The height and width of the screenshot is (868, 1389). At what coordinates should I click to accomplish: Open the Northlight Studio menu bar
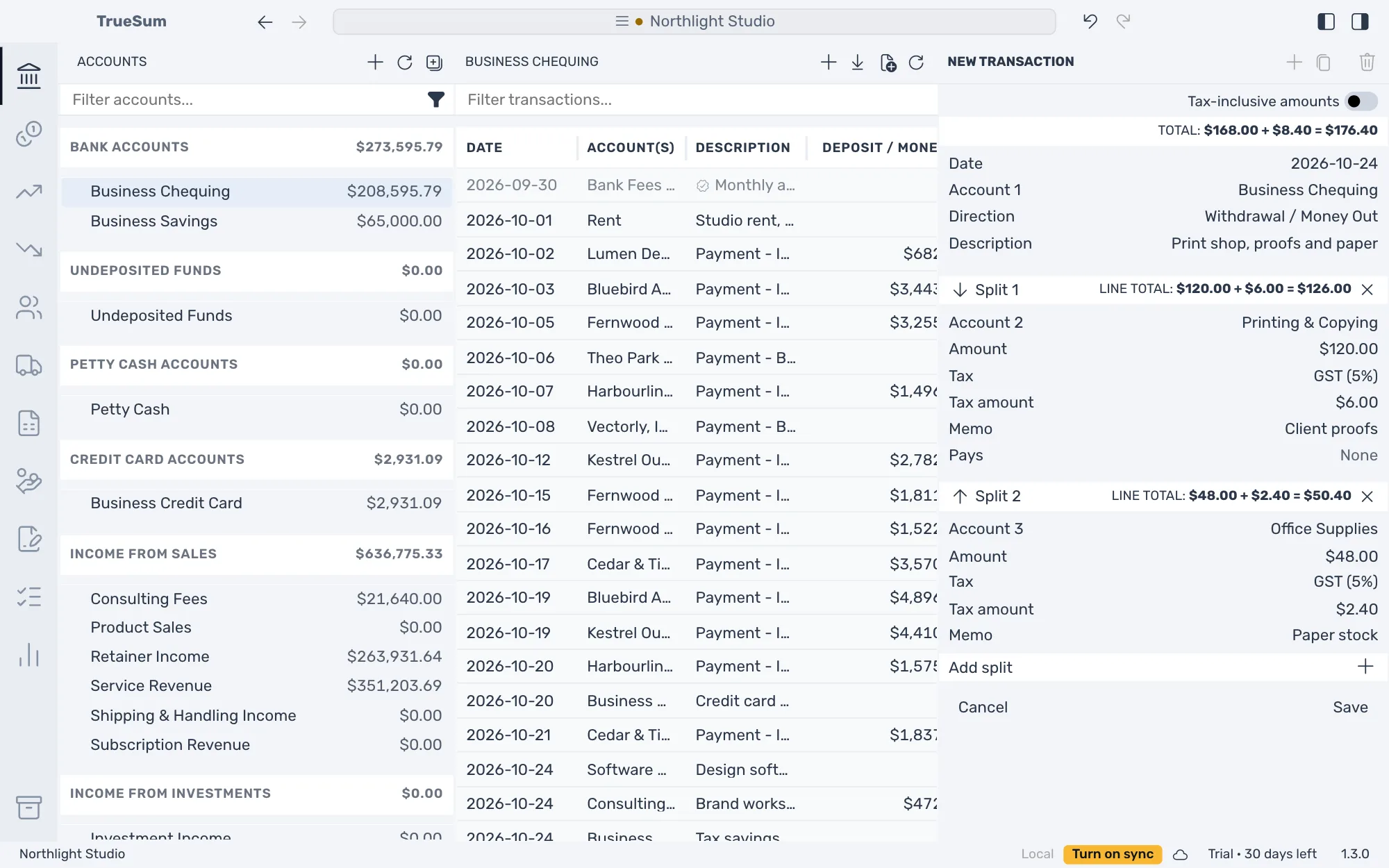pyautogui.click(x=694, y=22)
